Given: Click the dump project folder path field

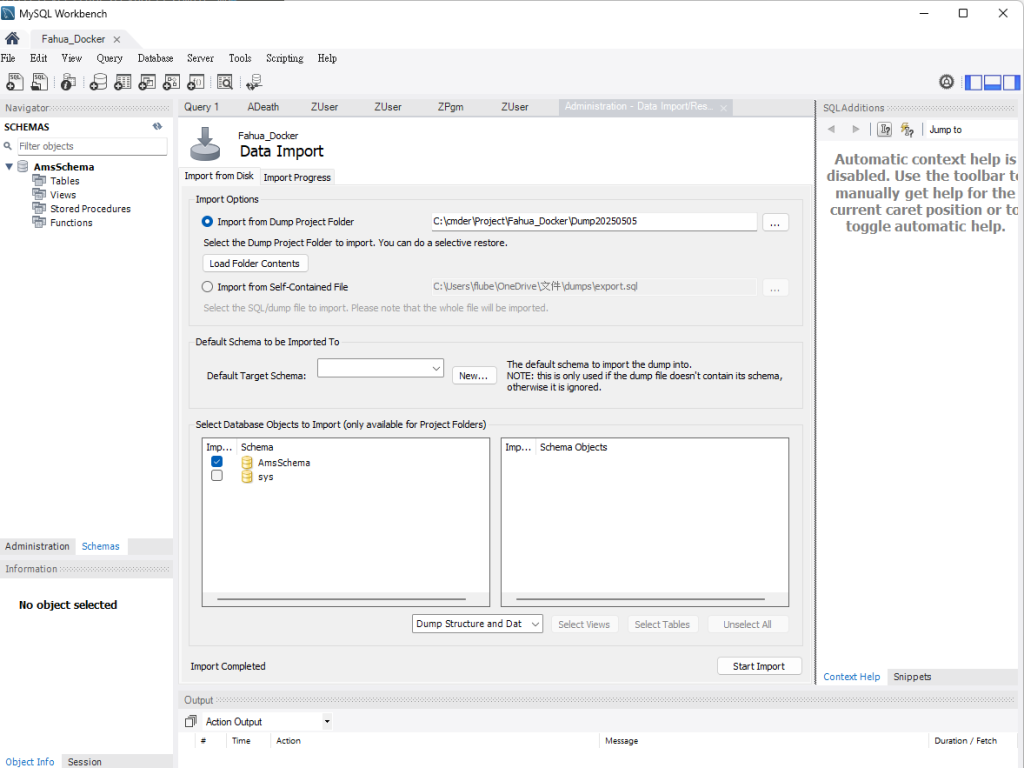Looking at the screenshot, I should 594,221.
